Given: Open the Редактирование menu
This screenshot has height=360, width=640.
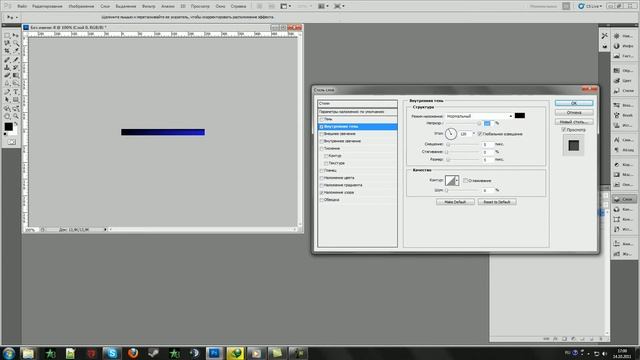Looking at the screenshot, I should [47, 6].
